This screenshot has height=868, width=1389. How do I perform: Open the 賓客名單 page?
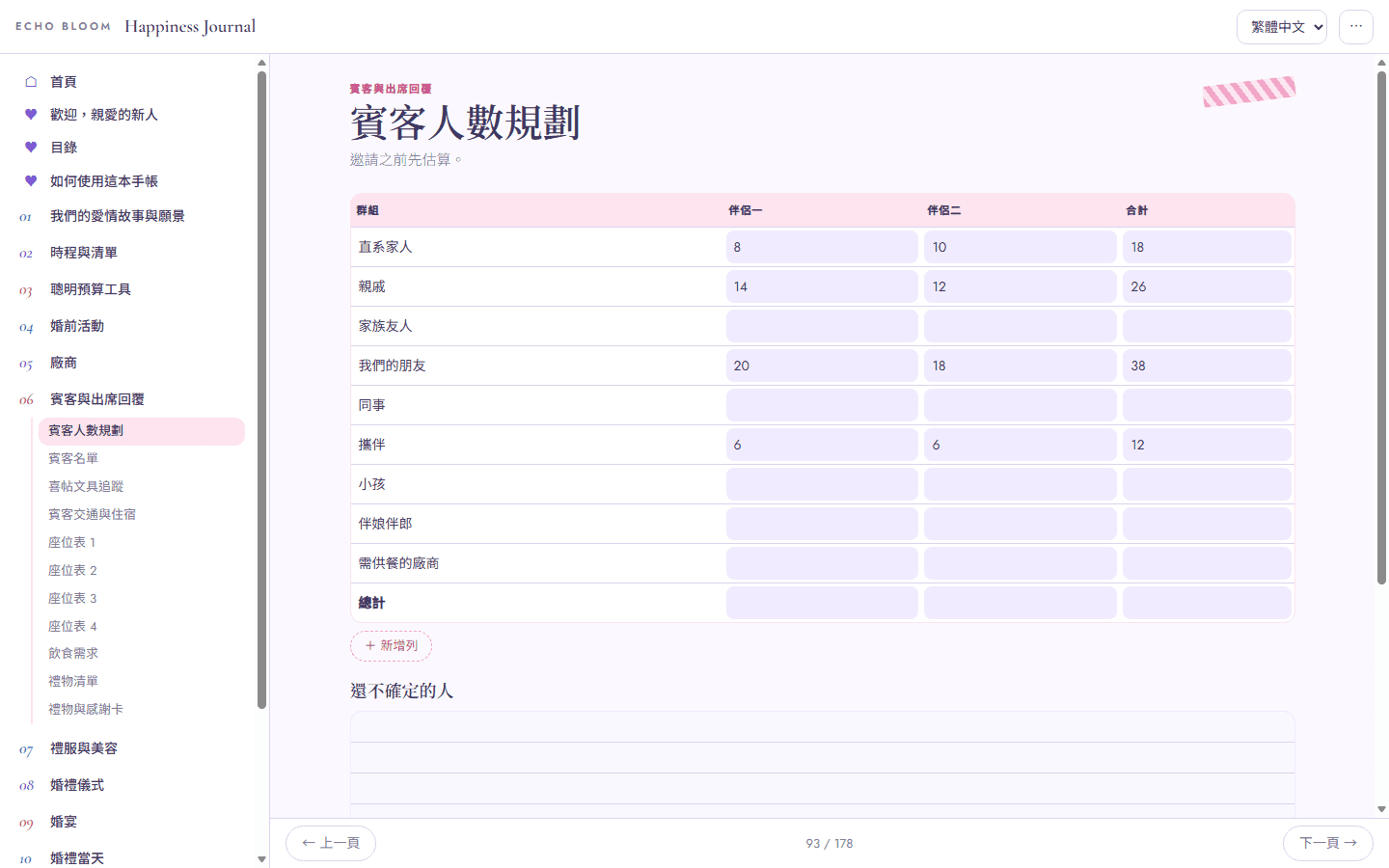click(x=142, y=459)
